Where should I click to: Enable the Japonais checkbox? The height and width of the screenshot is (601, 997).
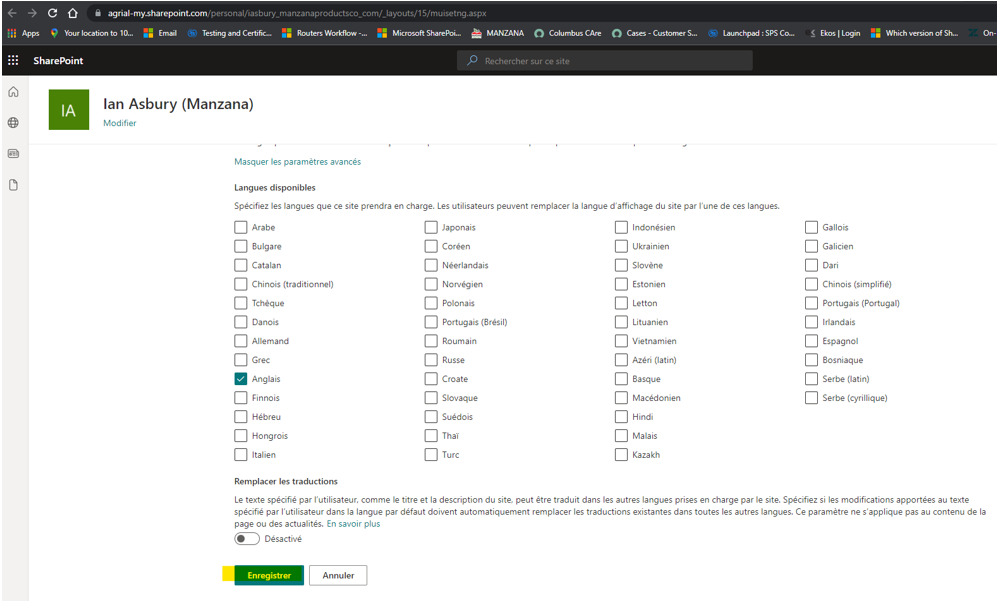point(431,227)
